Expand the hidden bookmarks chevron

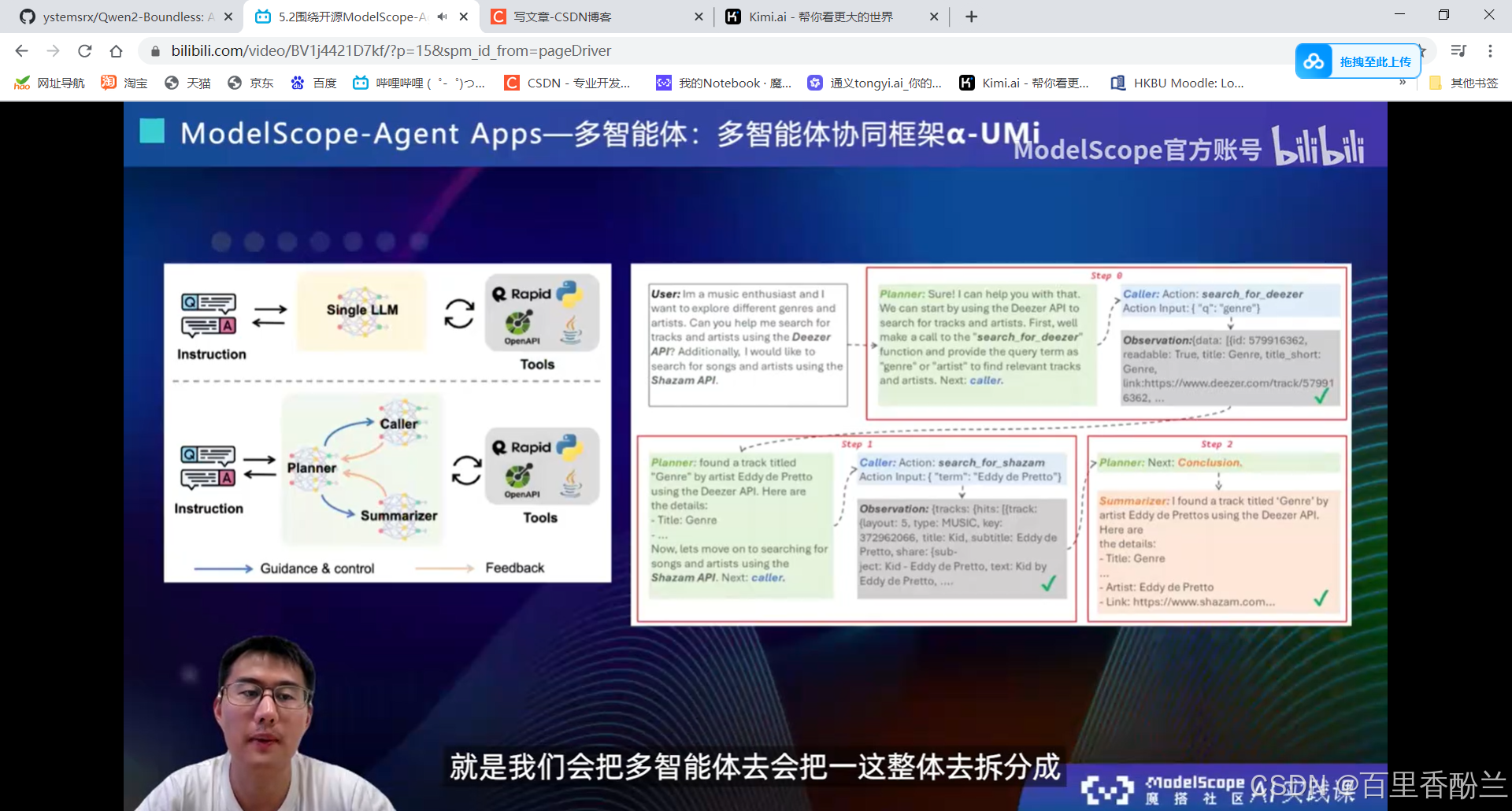coord(1403,83)
